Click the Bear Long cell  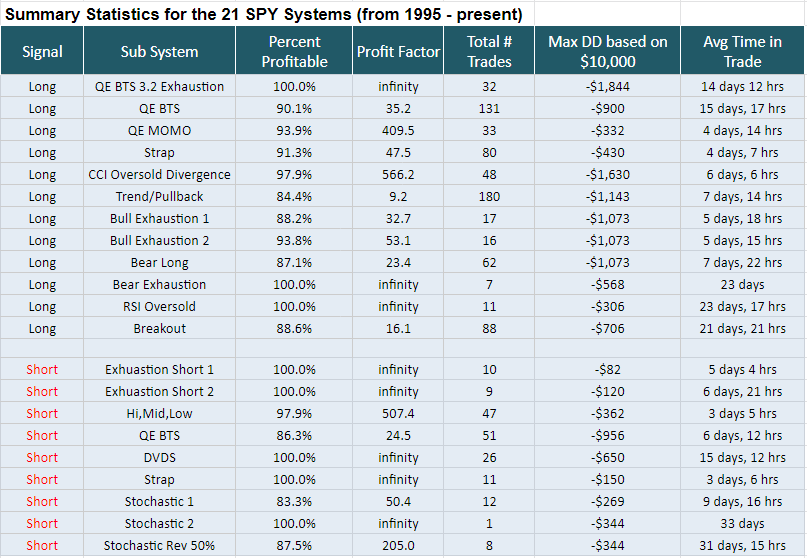click(159, 263)
